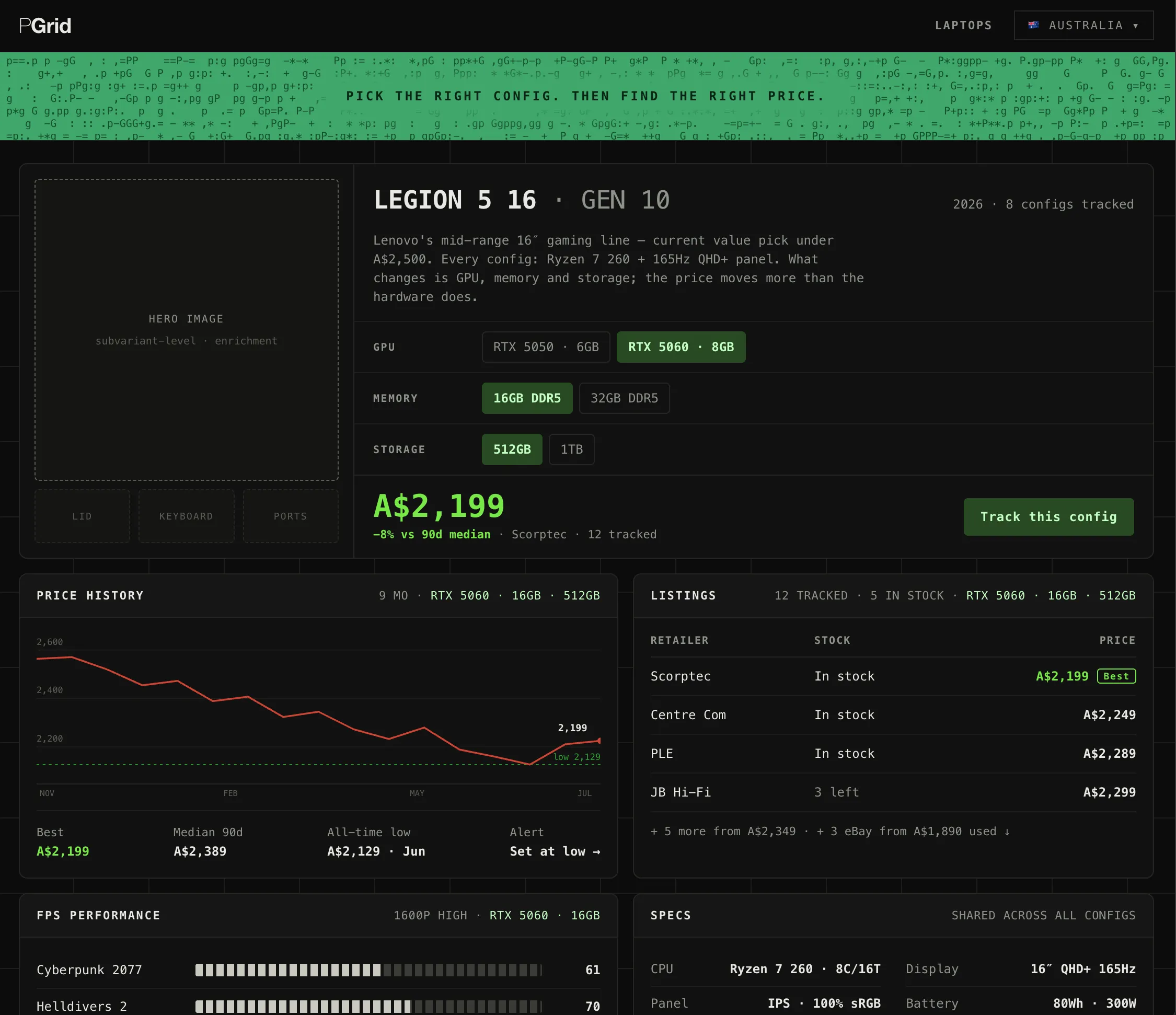The height and width of the screenshot is (1015, 1176).
Task: Click the PRICE HISTORY panel heading
Action: [90, 595]
